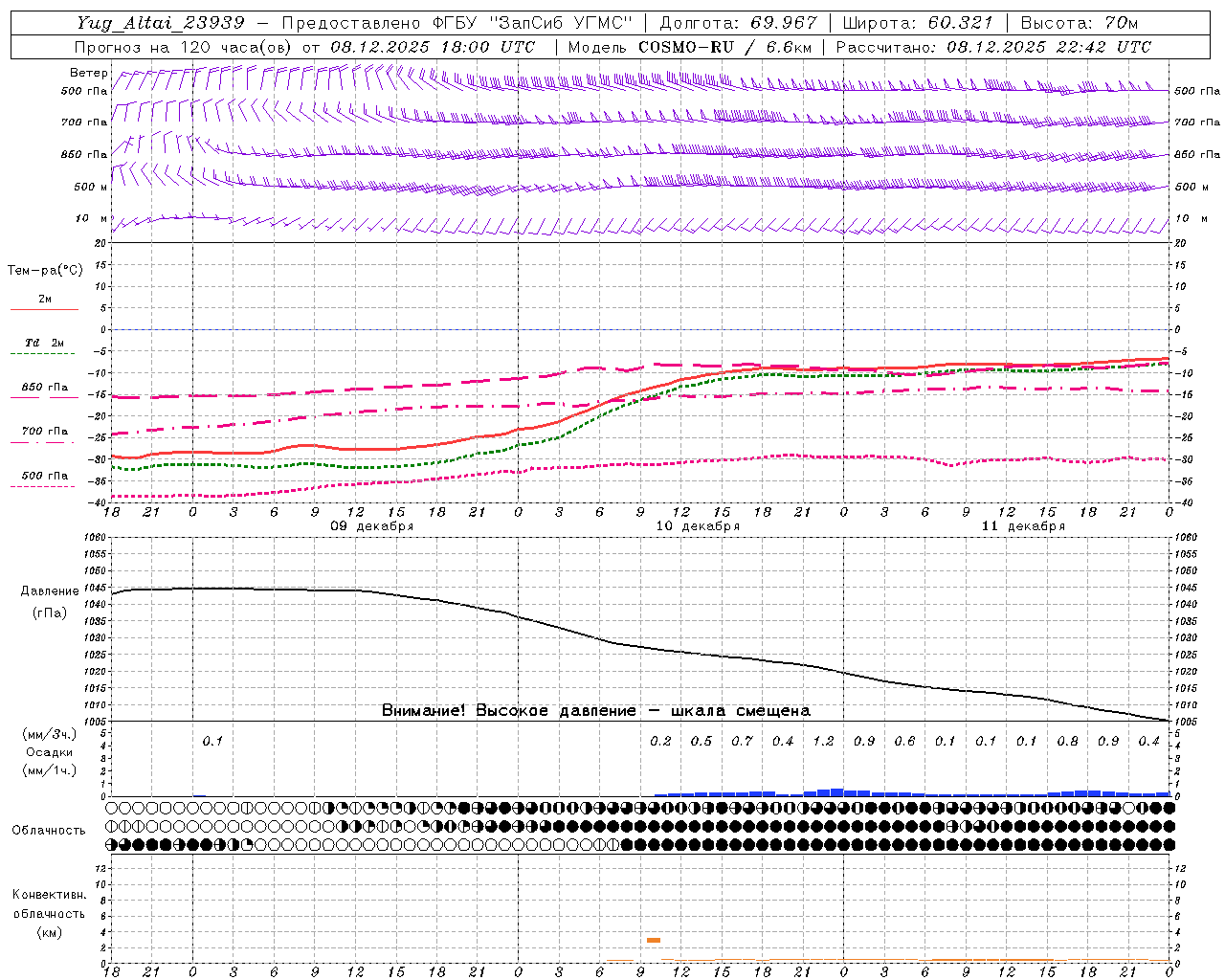Click the Тем-ра(°C) temperature panel label

tap(45, 271)
